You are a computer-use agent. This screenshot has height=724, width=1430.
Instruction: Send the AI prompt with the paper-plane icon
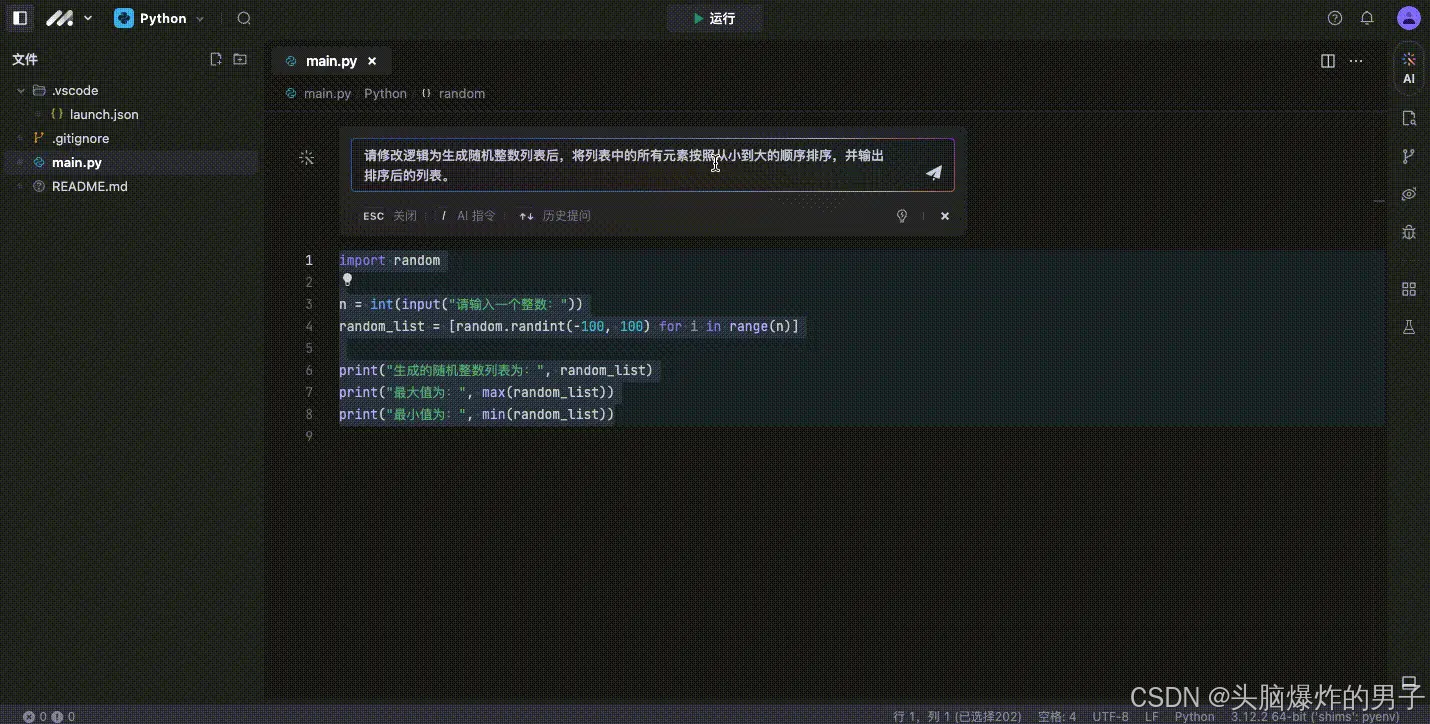coord(933,172)
